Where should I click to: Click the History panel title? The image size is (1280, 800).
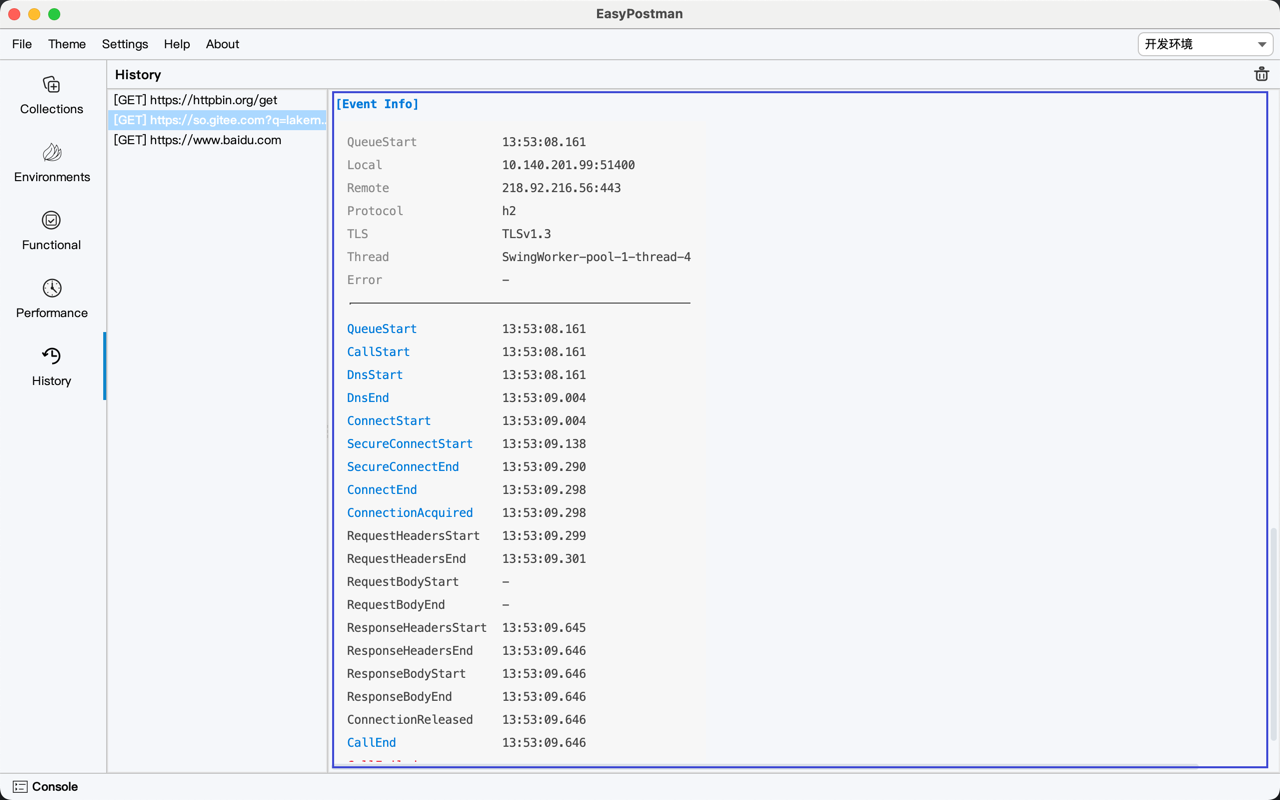click(x=138, y=75)
